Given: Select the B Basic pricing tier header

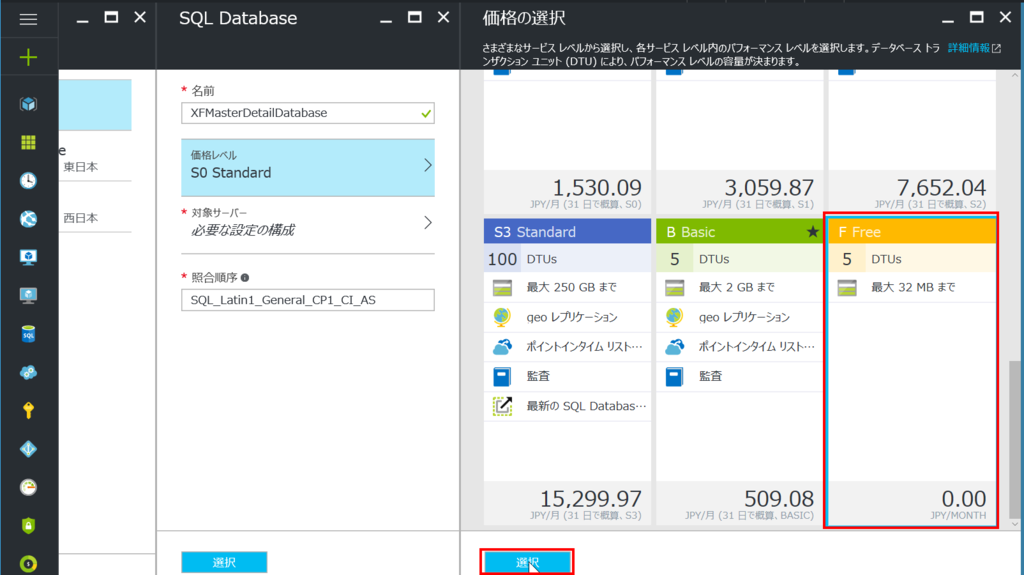Looking at the screenshot, I should click(x=739, y=232).
